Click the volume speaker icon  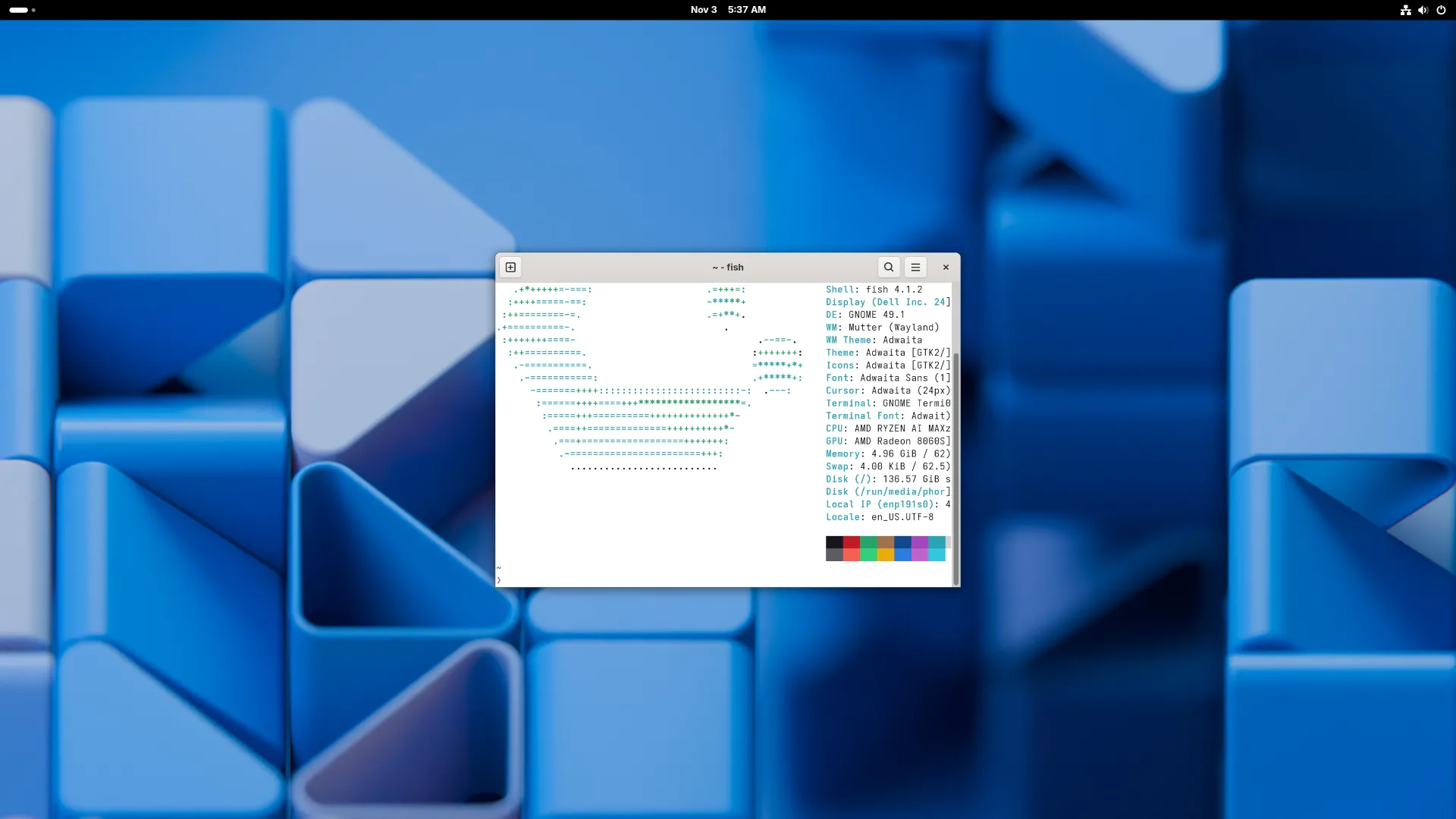pyautogui.click(x=1423, y=10)
